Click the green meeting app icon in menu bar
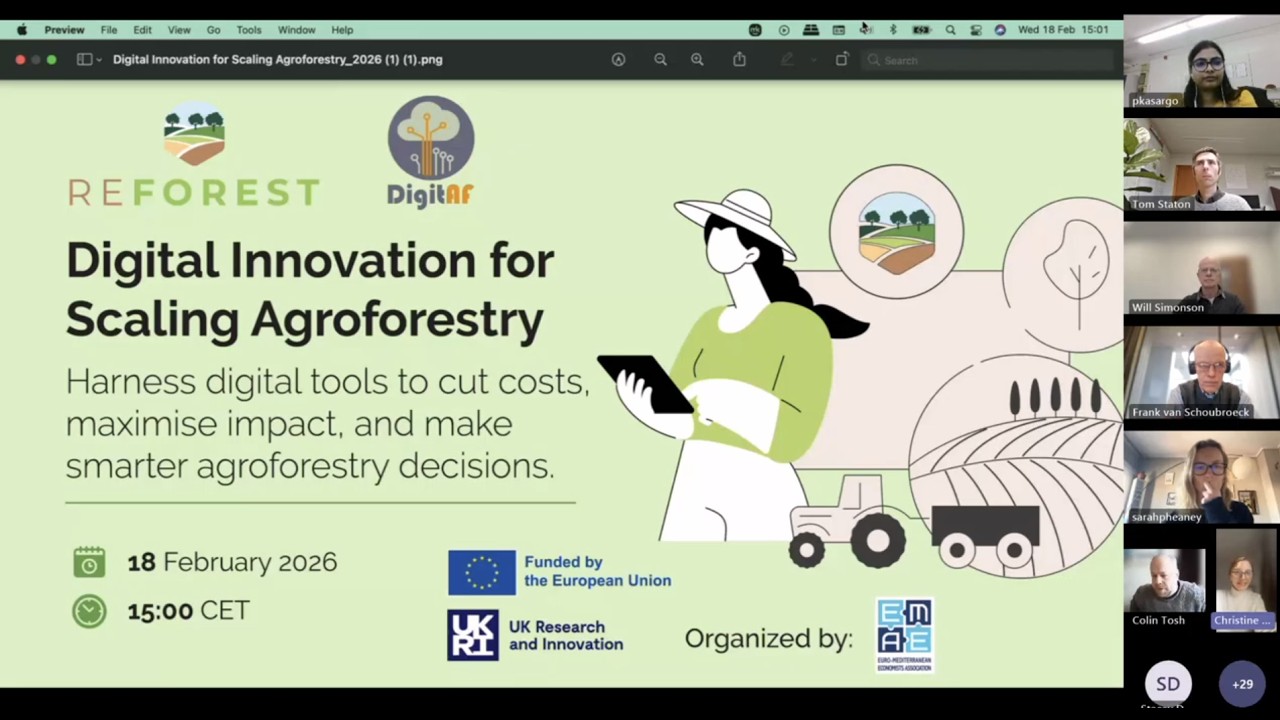1280x720 pixels. (x=755, y=30)
